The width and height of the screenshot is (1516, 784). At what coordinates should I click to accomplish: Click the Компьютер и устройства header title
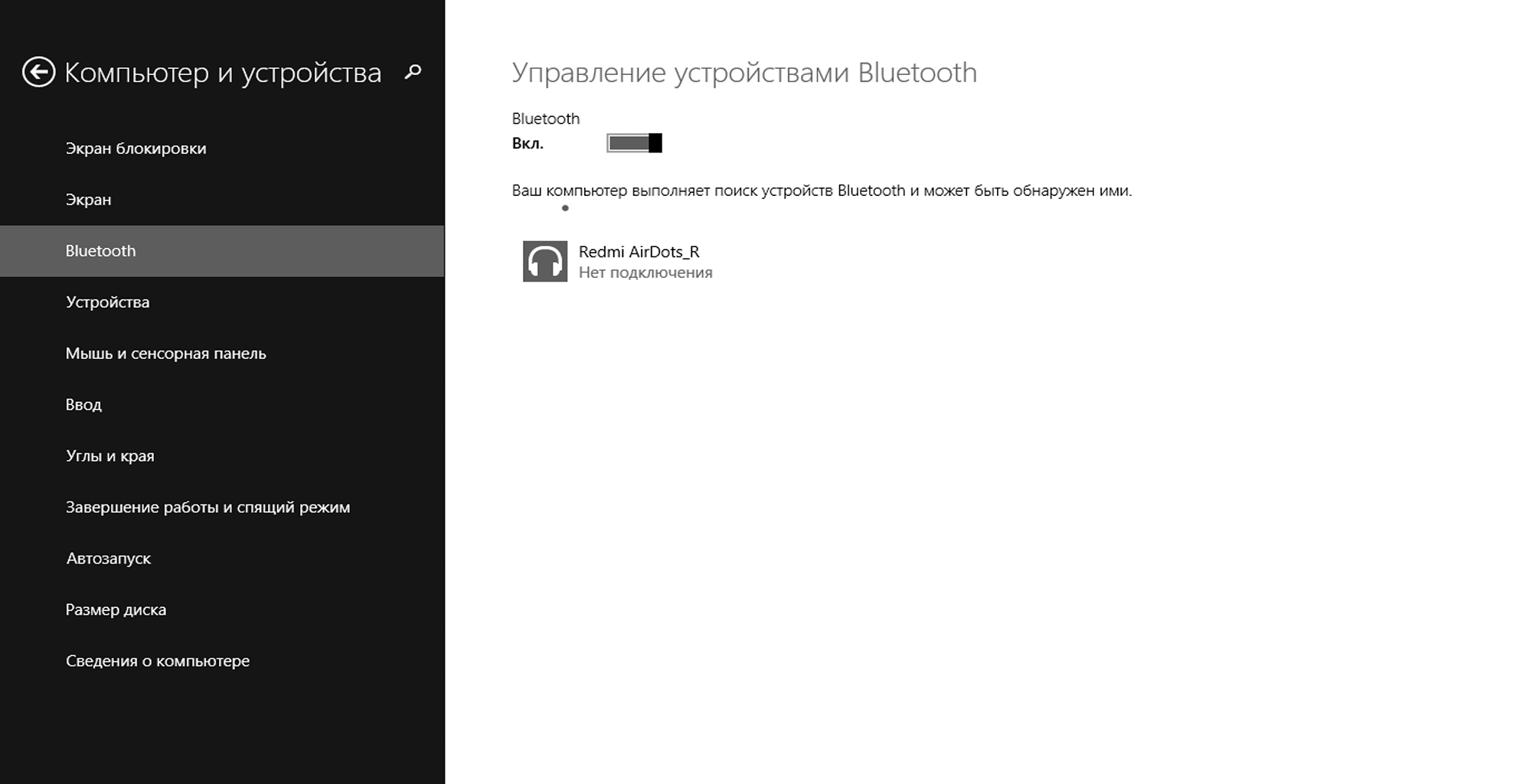pyautogui.click(x=223, y=73)
